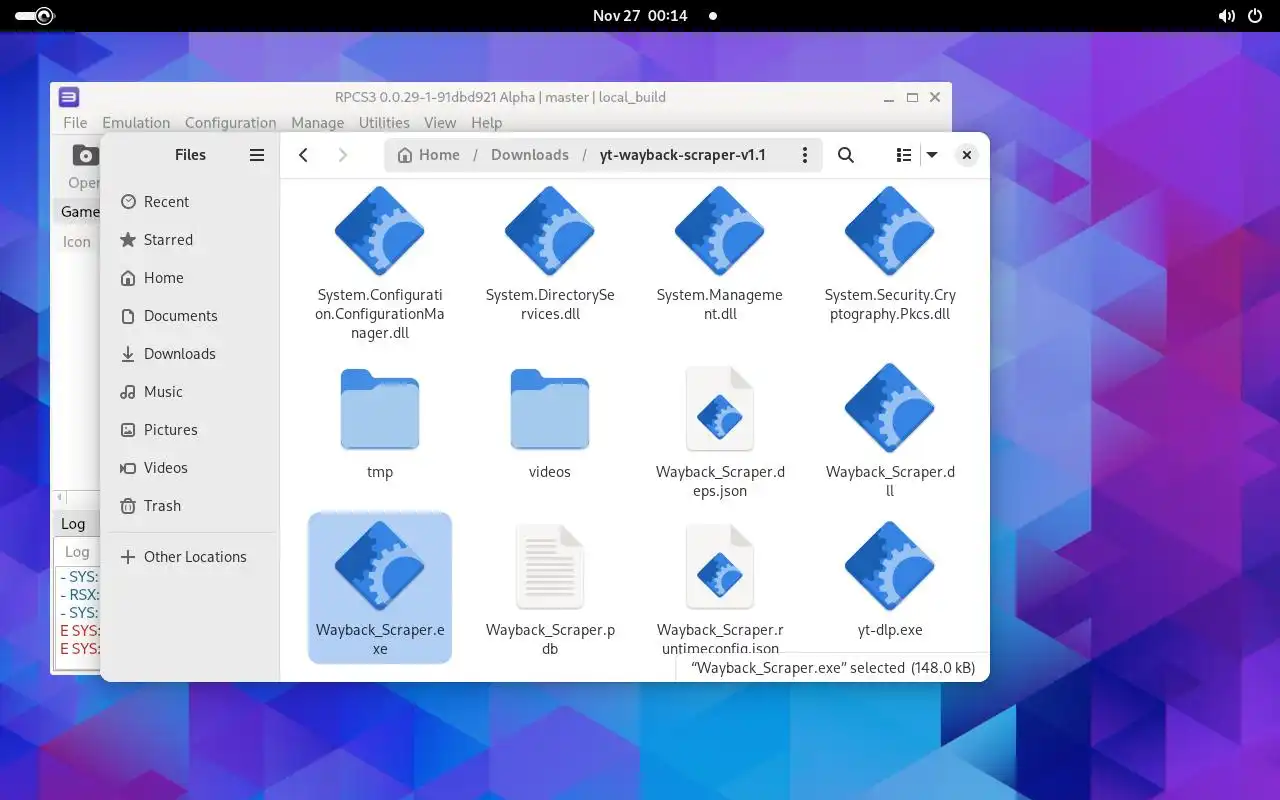
Task: Open Documents in the sidebar
Action: click(x=190, y=316)
